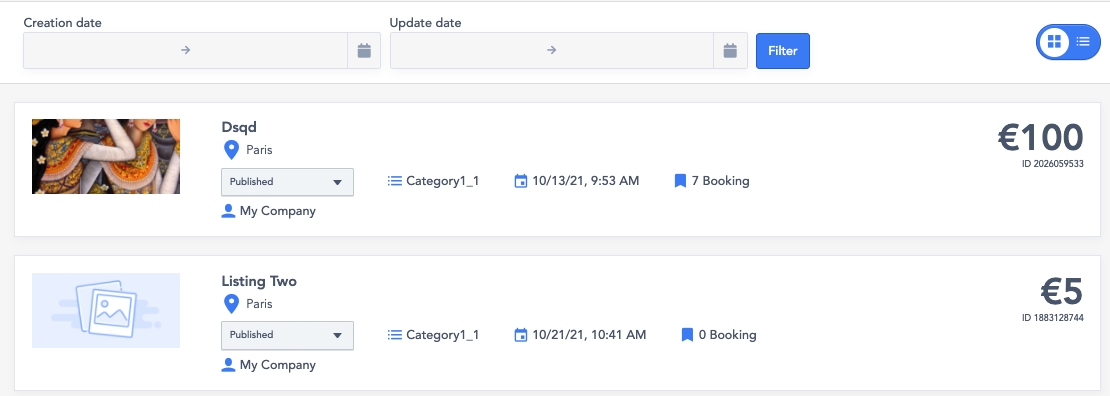Open the Dsqd listing title
The width and height of the screenshot is (1110, 396).
pos(239,128)
